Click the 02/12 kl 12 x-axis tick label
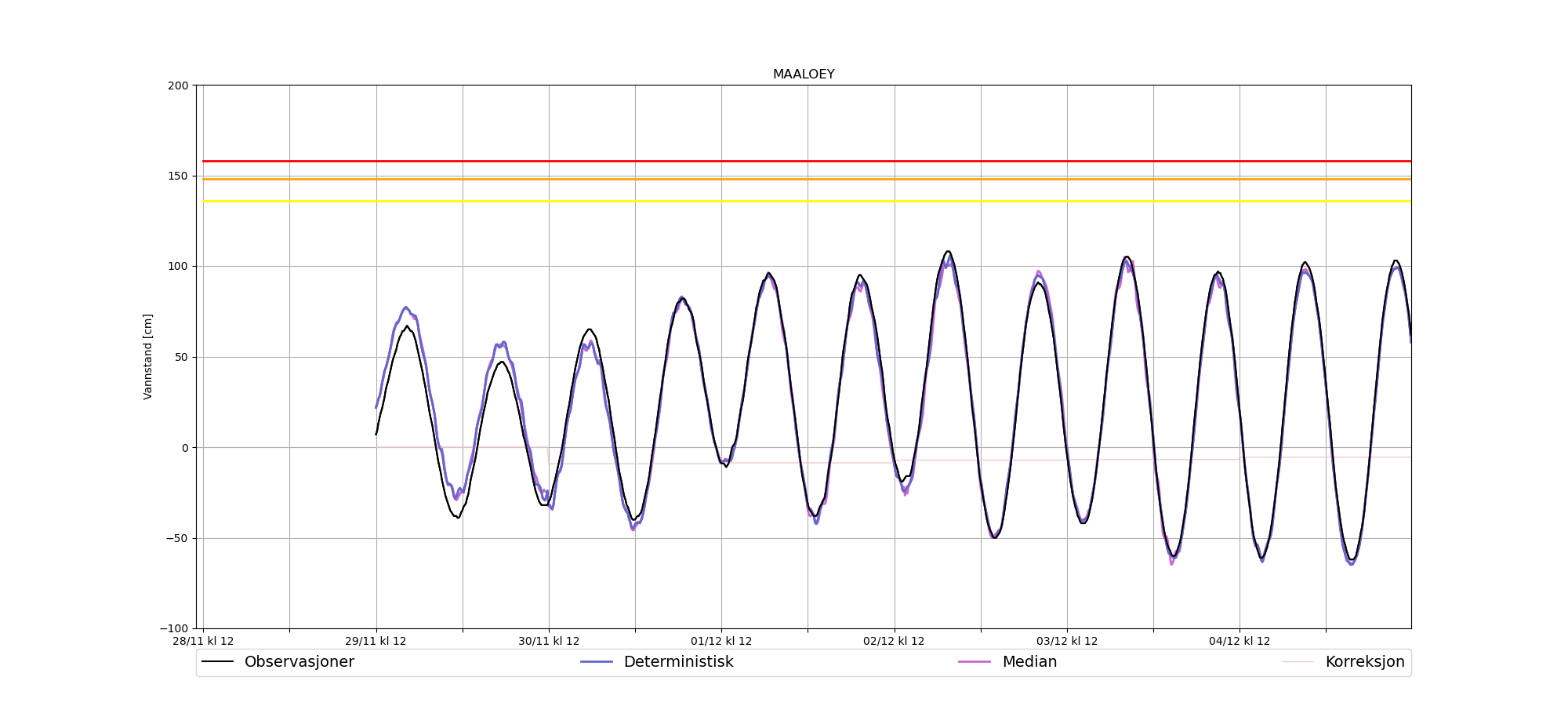The height and width of the screenshot is (706, 1568). pyautogui.click(x=894, y=641)
